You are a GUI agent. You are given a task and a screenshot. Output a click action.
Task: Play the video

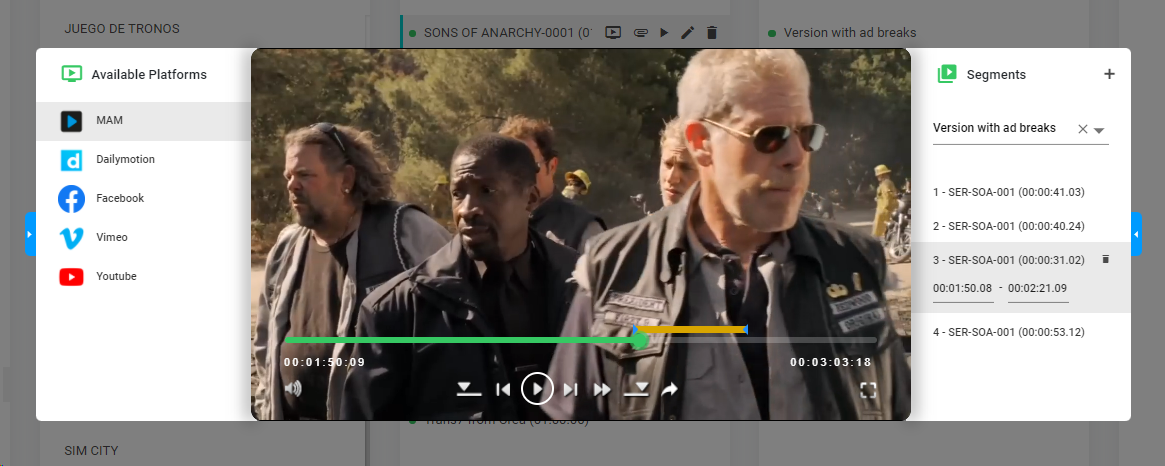537,388
